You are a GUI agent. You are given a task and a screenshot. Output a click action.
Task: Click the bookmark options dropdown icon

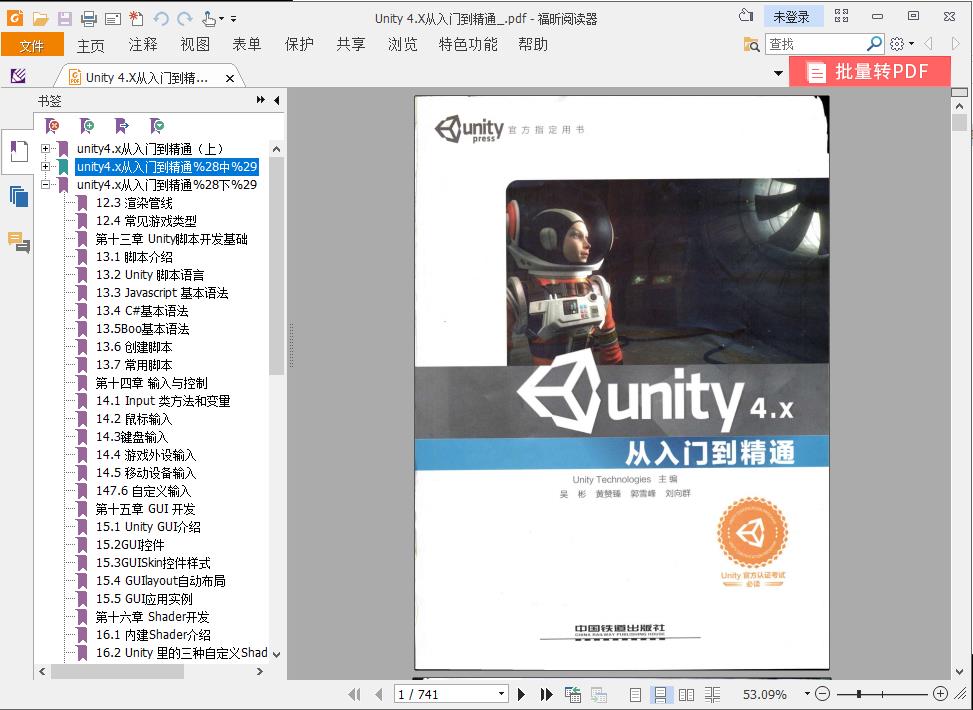[x=157, y=126]
